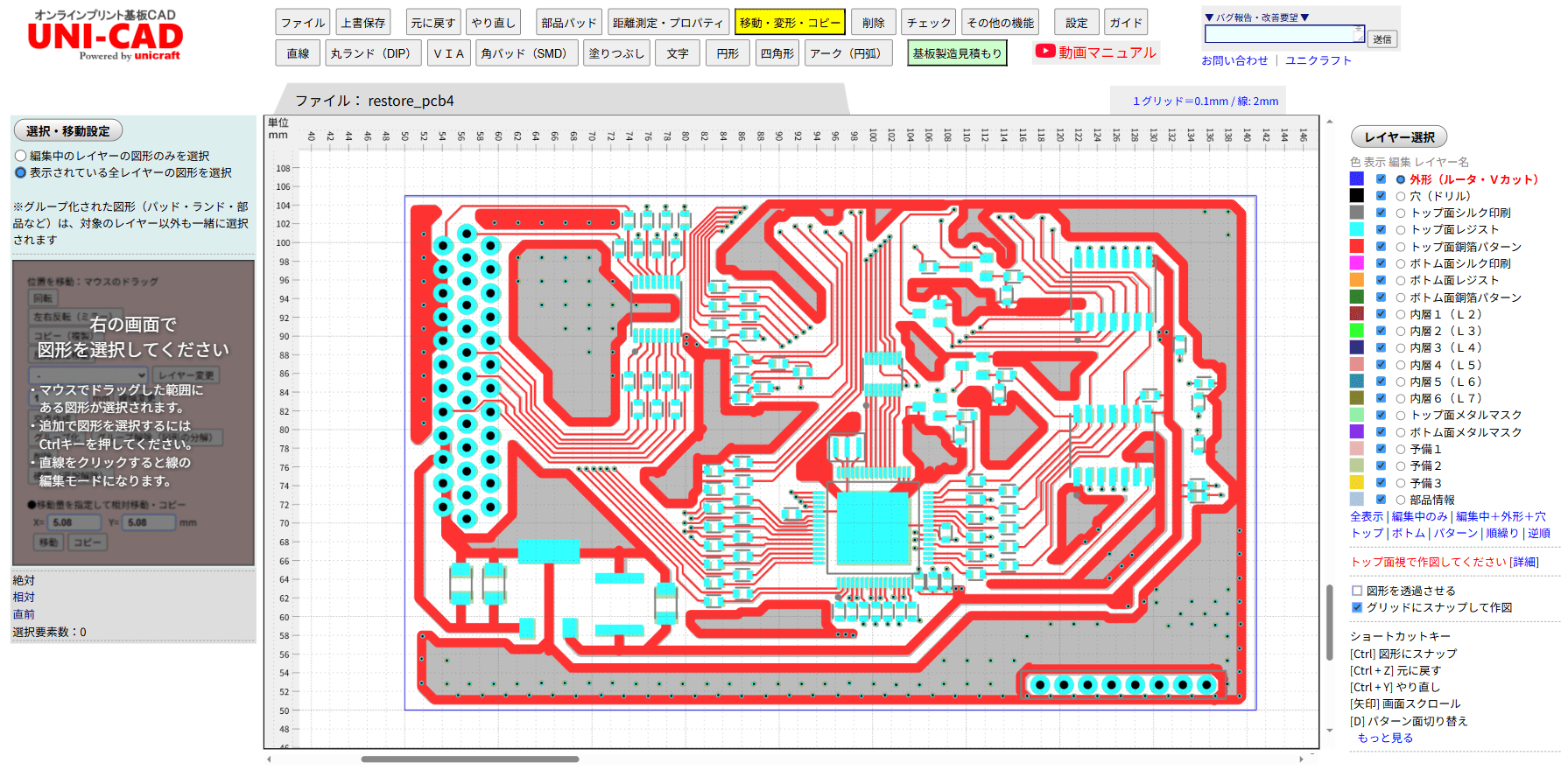The height and width of the screenshot is (770, 1568).
Task: Click the red トップ面銅箔パターン color swatch
Action: [1356, 247]
